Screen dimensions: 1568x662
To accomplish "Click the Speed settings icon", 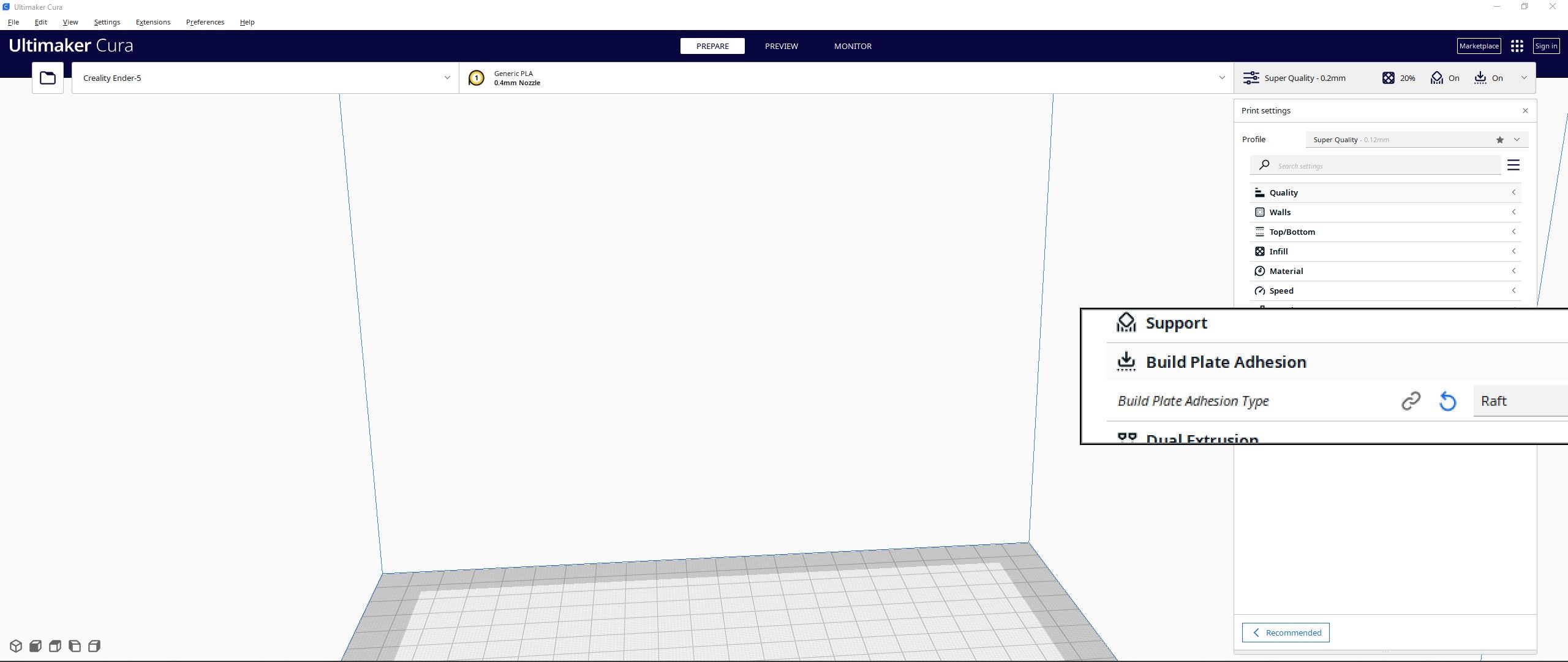I will pos(1260,290).
